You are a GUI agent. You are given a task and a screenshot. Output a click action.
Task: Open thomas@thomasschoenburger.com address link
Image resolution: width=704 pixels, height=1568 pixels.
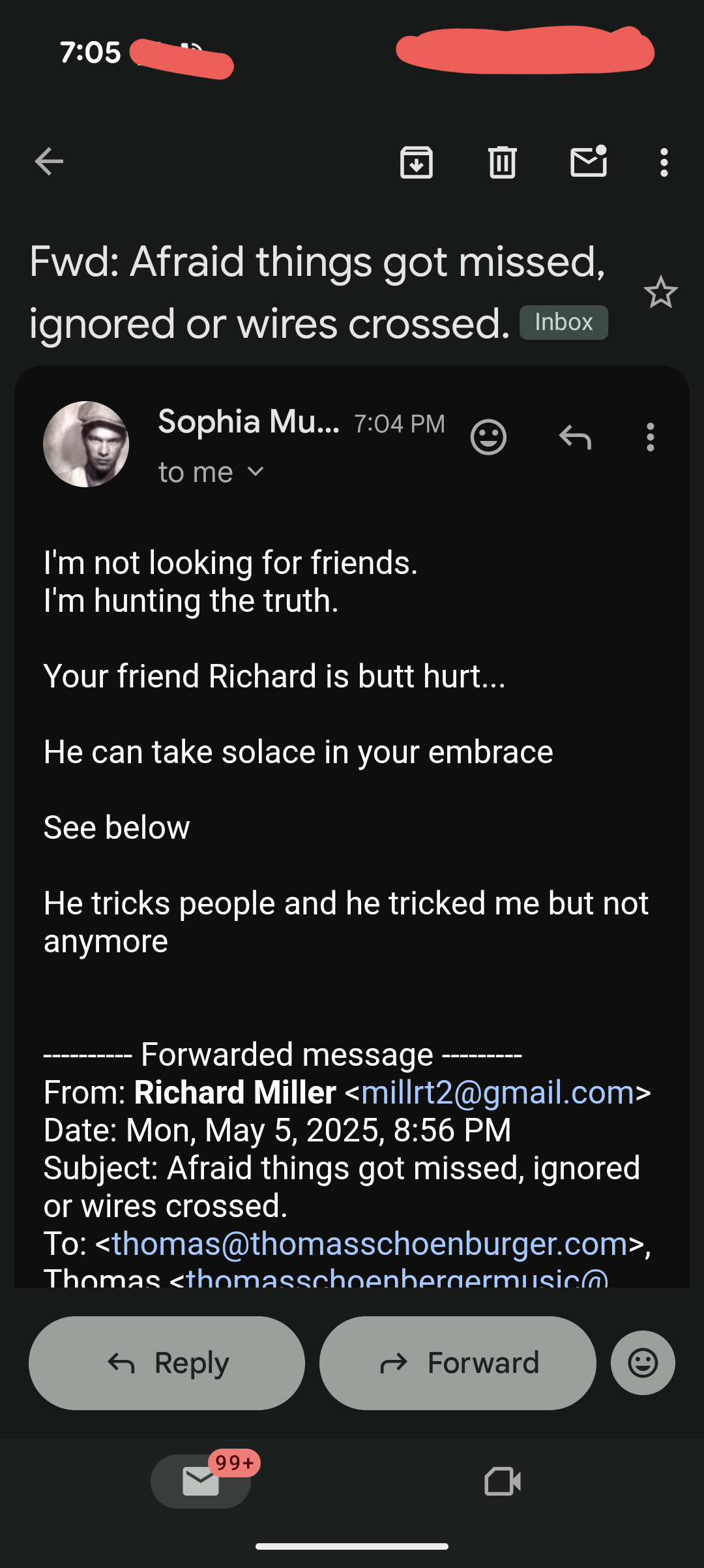[x=370, y=1244]
